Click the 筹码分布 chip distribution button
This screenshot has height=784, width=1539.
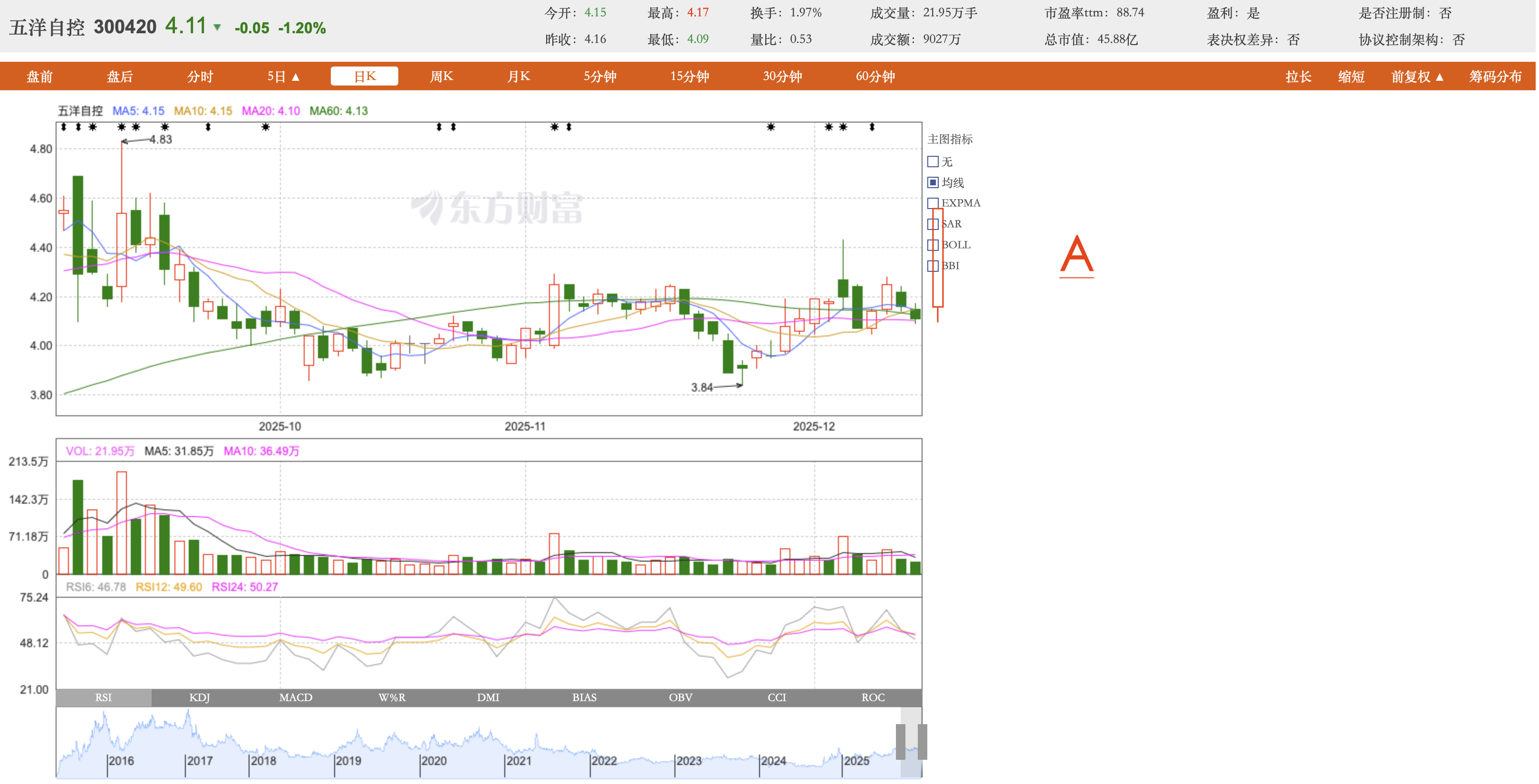[1495, 76]
